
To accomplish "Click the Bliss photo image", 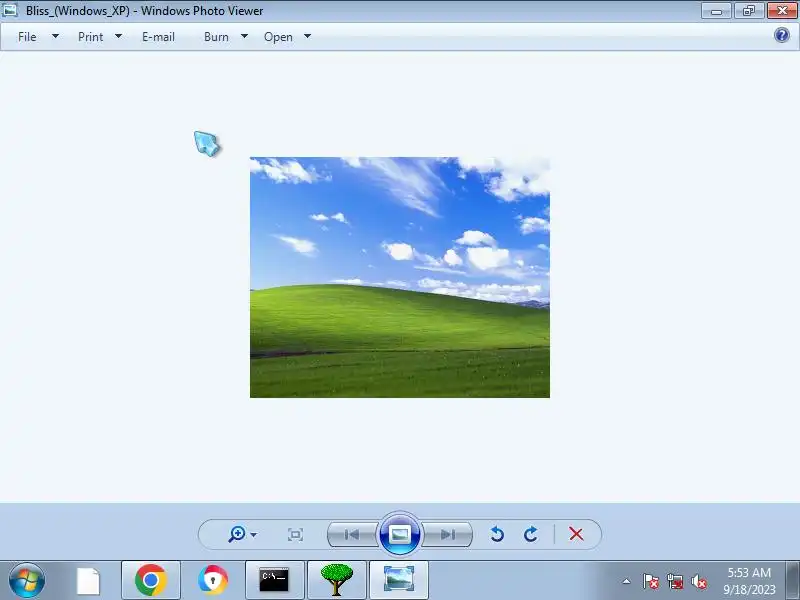I will 399,277.
